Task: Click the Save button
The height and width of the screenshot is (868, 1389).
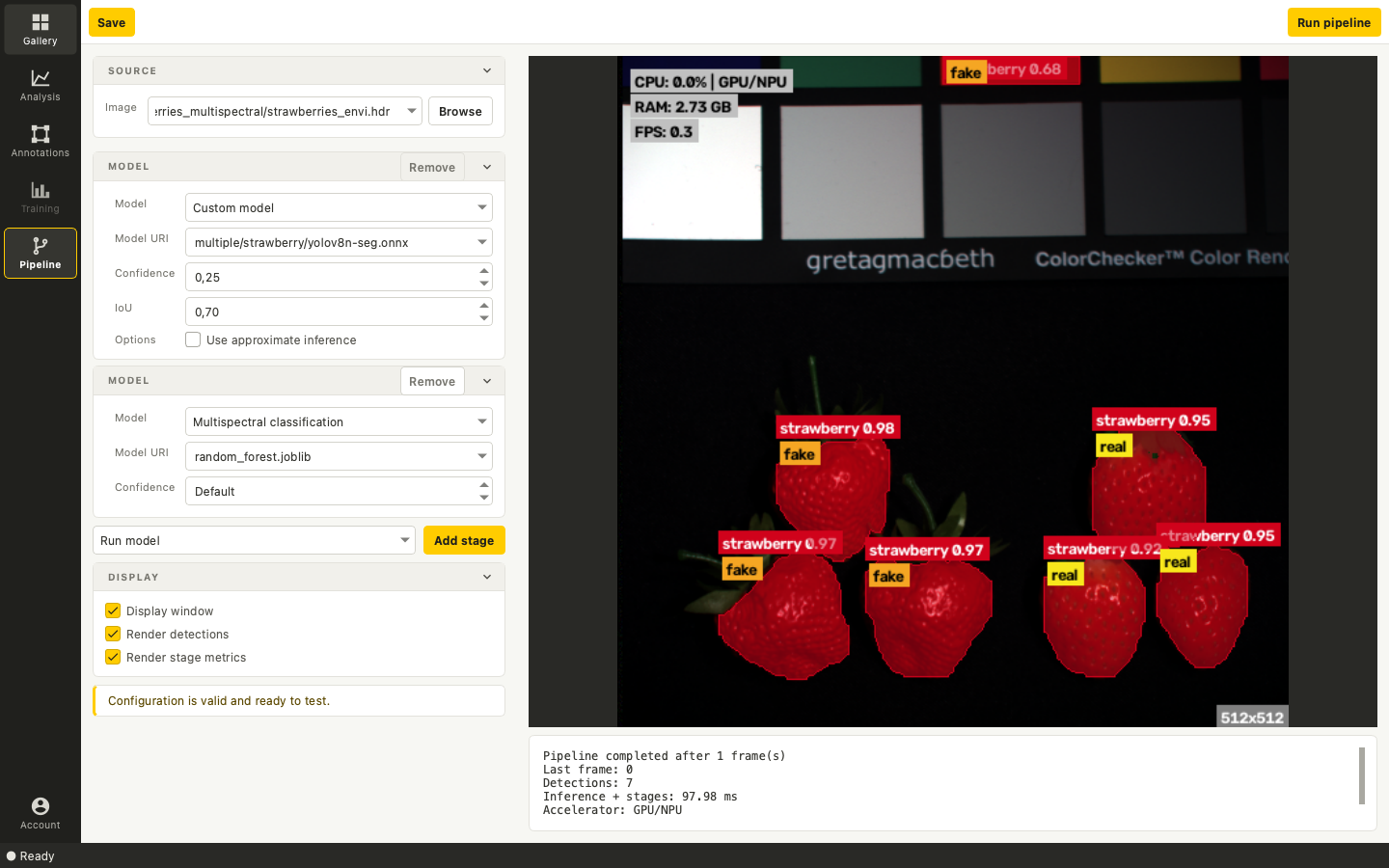Action: pos(112,22)
